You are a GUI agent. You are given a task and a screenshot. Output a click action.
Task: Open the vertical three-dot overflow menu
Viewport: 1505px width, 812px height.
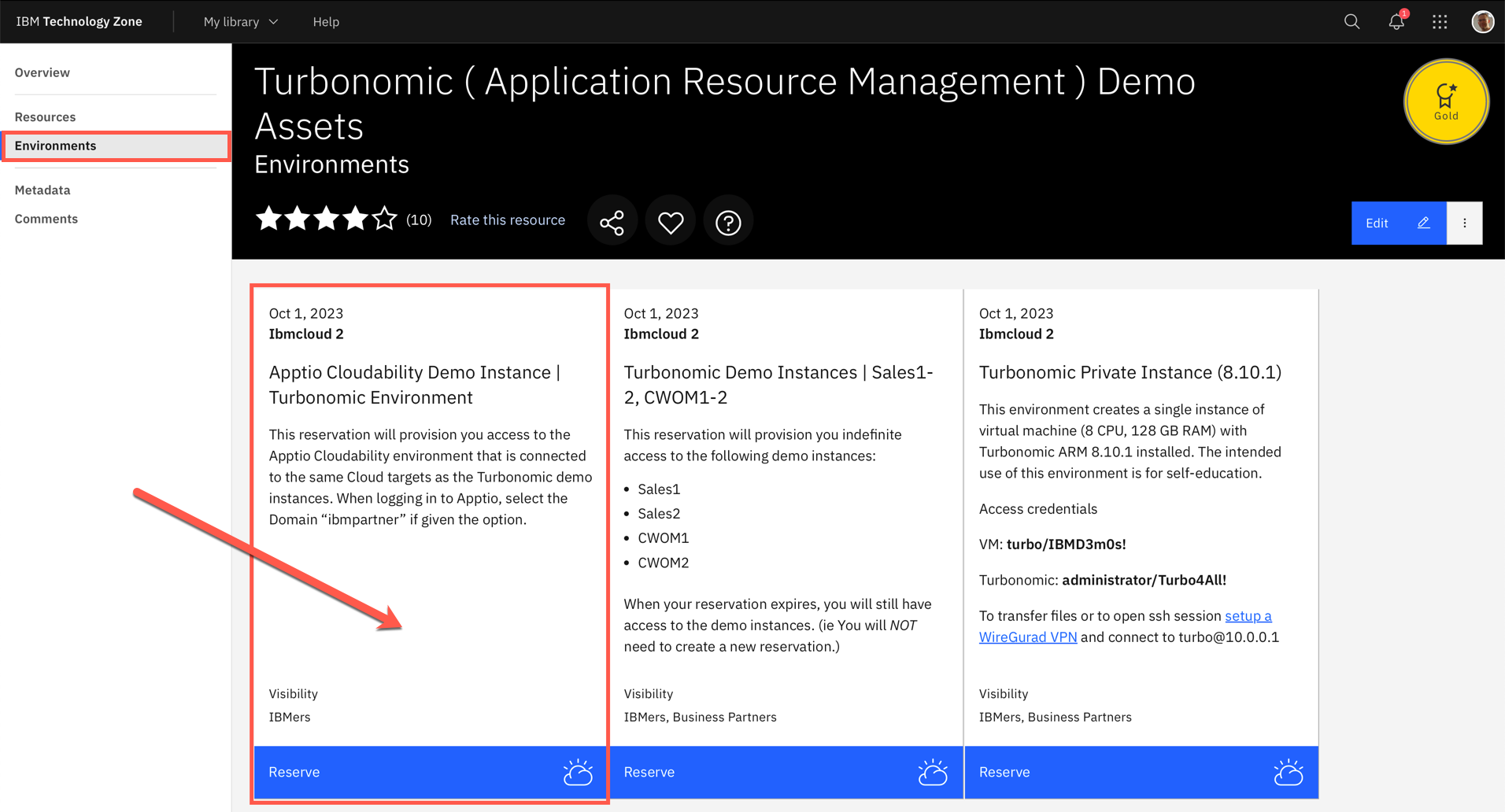1465,223
